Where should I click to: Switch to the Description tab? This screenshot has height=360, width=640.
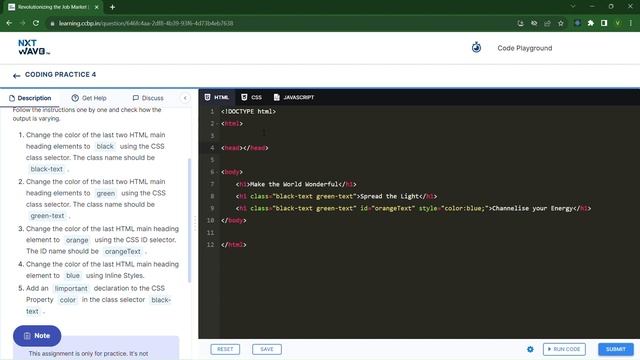[x=30, y=98]
